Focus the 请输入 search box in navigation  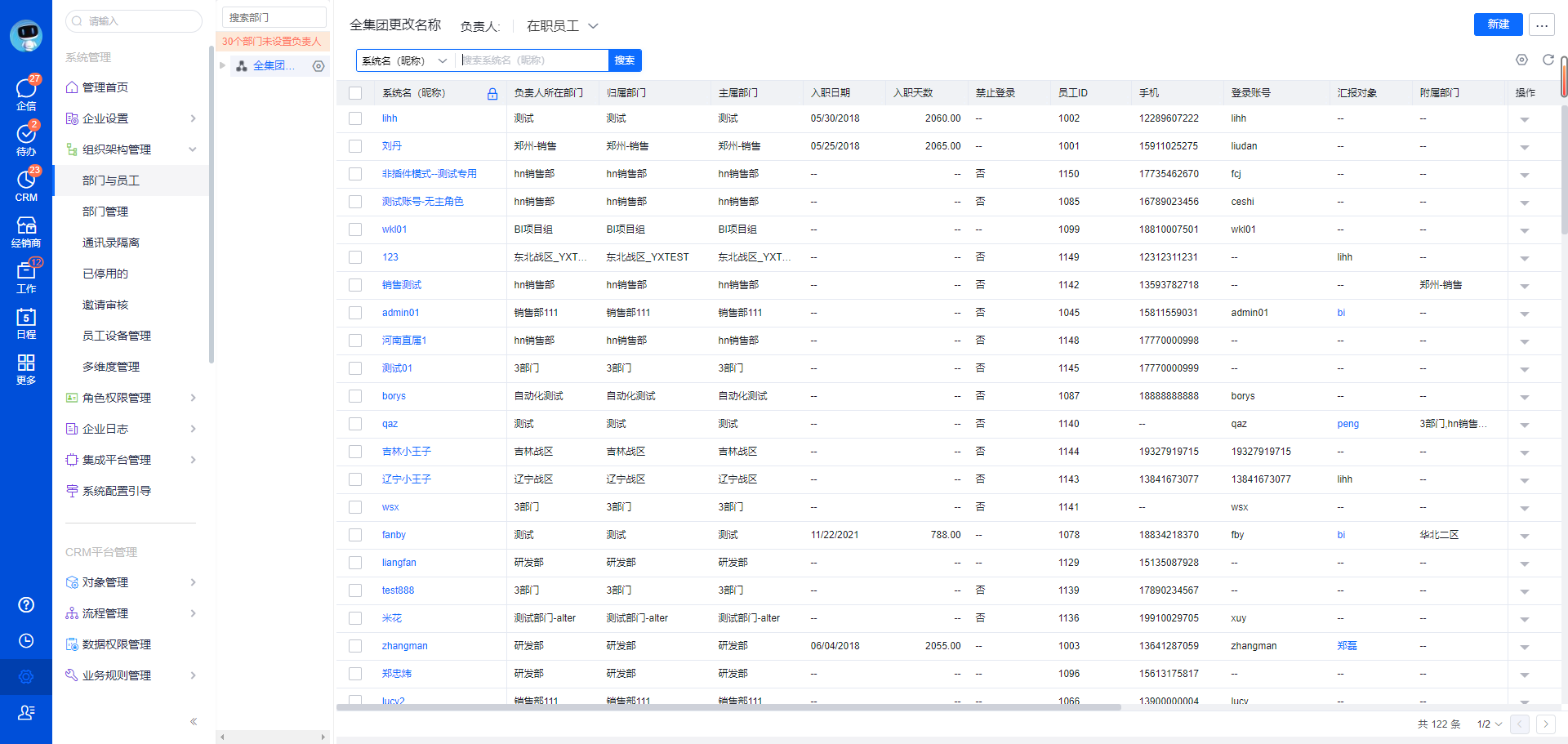point(134,21)
